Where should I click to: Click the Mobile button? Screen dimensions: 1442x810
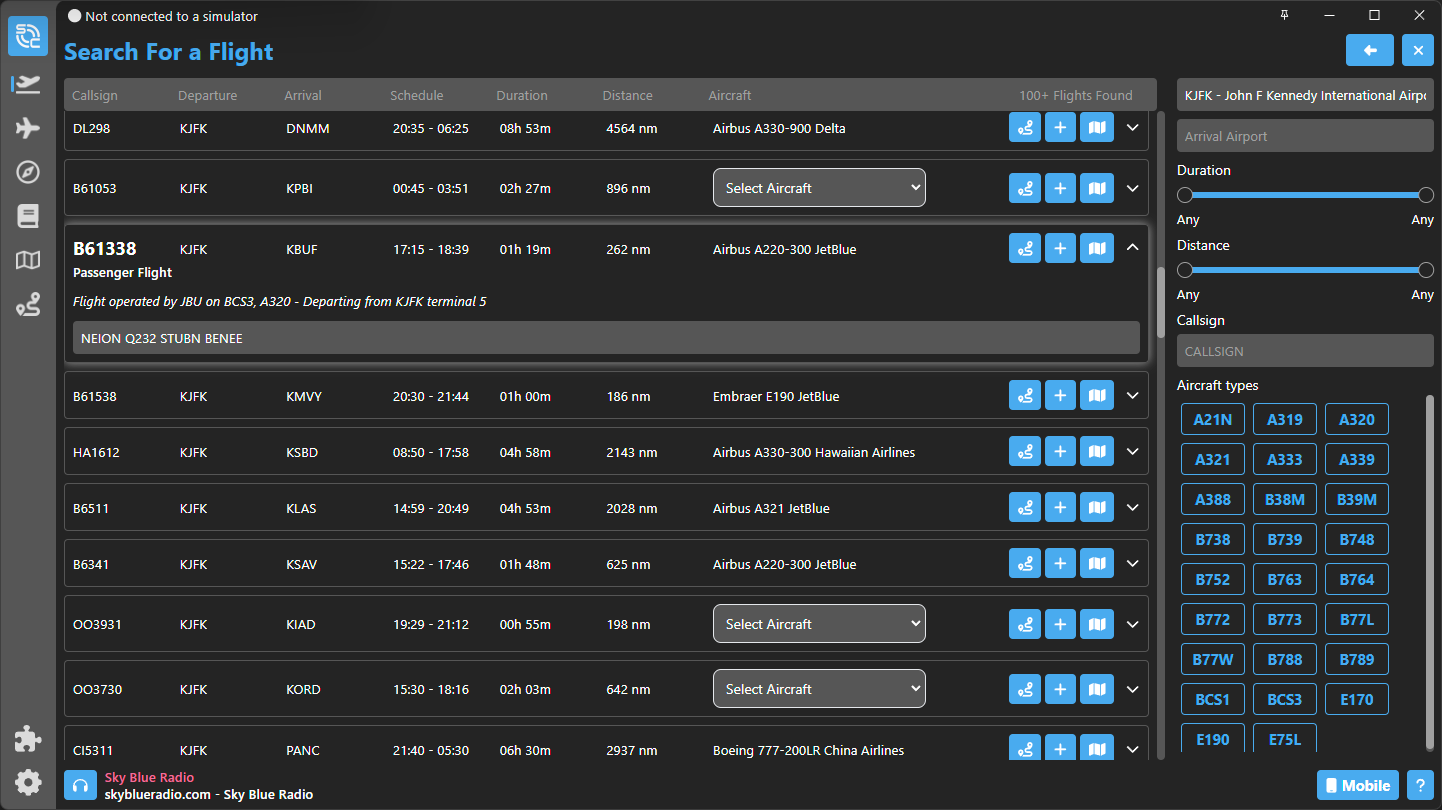[1356, 785]
